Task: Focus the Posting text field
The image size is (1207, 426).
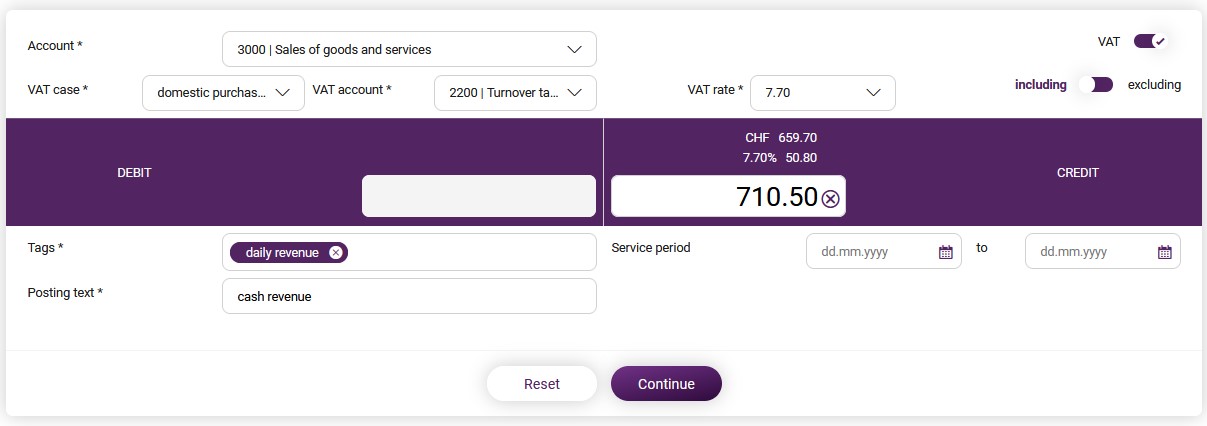Action: (409, 296)
